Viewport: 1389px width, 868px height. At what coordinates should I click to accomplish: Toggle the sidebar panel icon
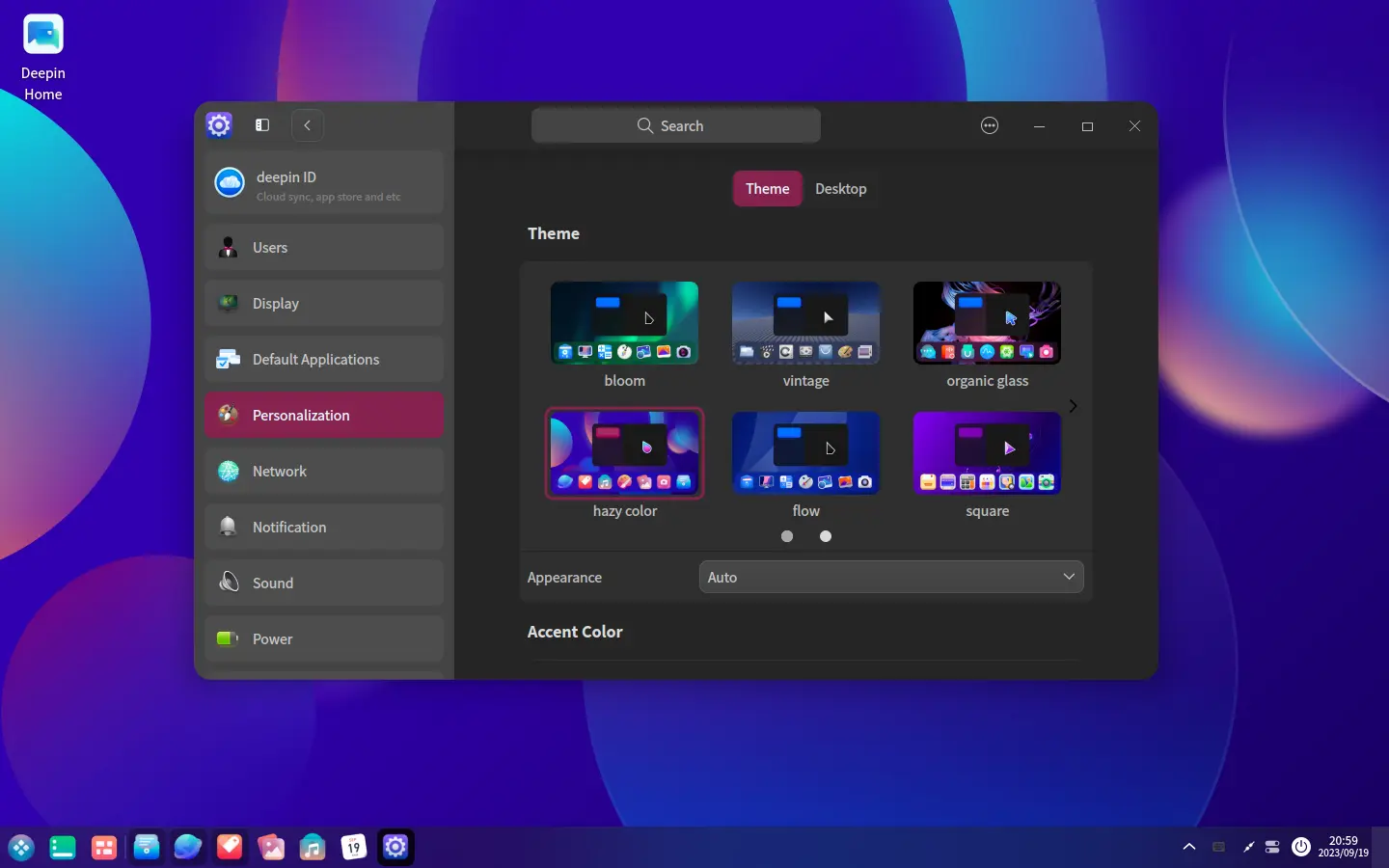[x=261, y=125]
